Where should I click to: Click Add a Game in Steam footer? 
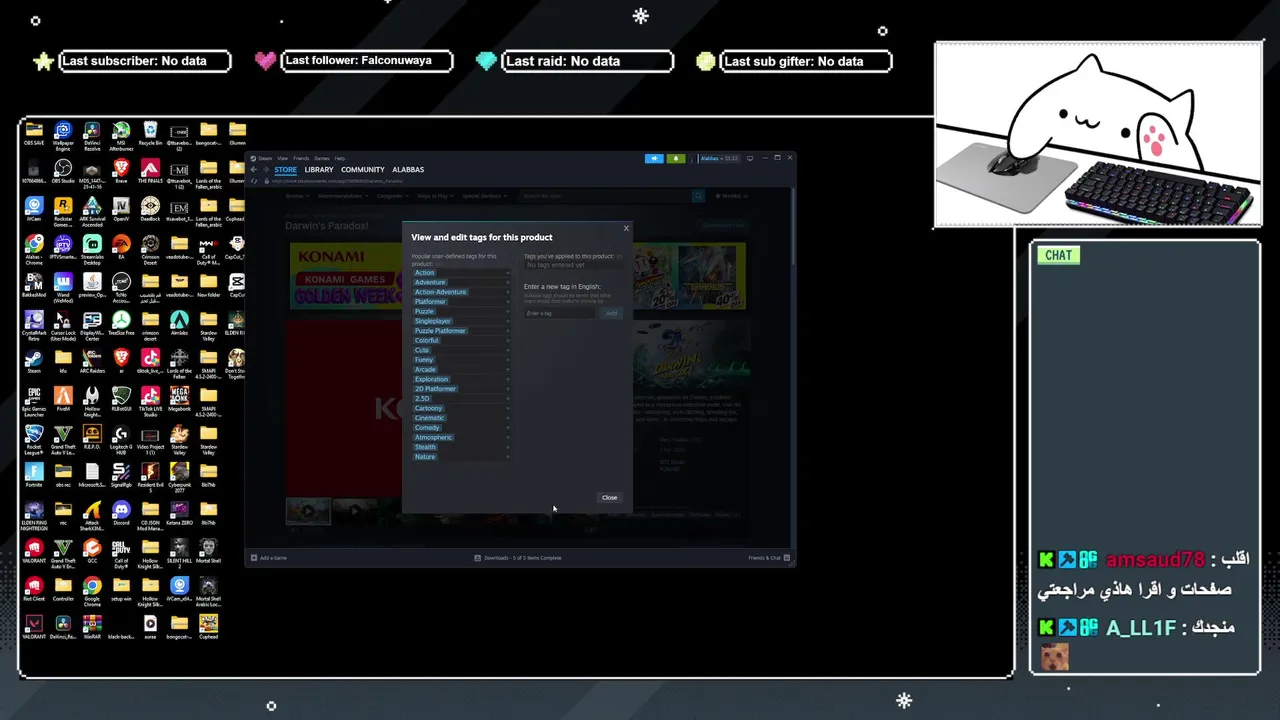[x=268, y=557]
